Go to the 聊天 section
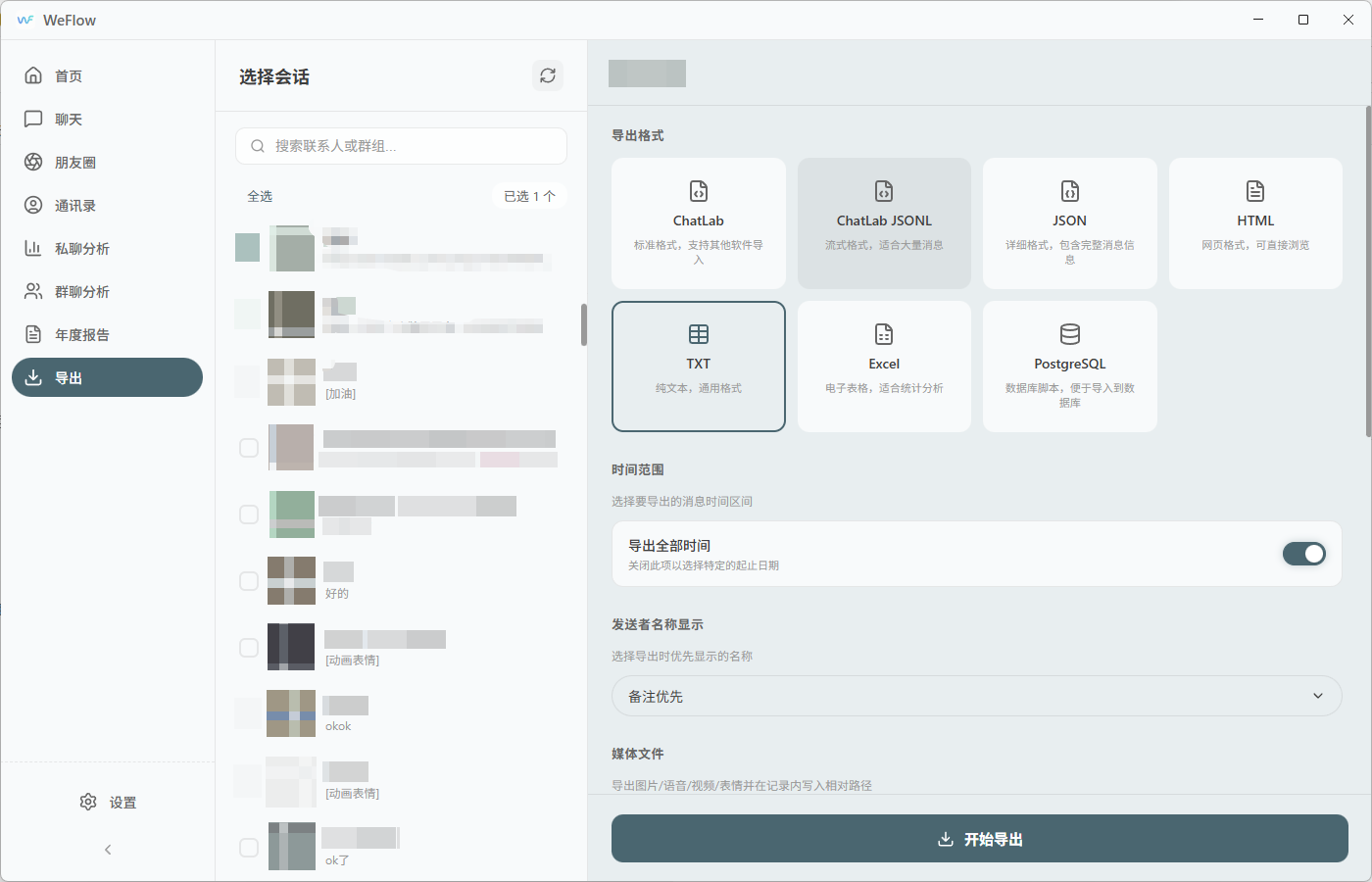Screen dimensions: 1372x882 click(x=107, y=119)
